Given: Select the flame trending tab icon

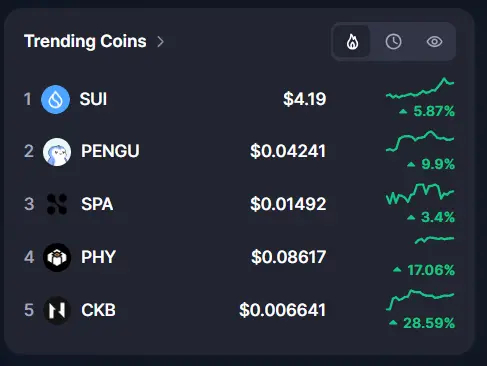Looking at the screenshot, I should pyautogui.click(x=352, y=42).
